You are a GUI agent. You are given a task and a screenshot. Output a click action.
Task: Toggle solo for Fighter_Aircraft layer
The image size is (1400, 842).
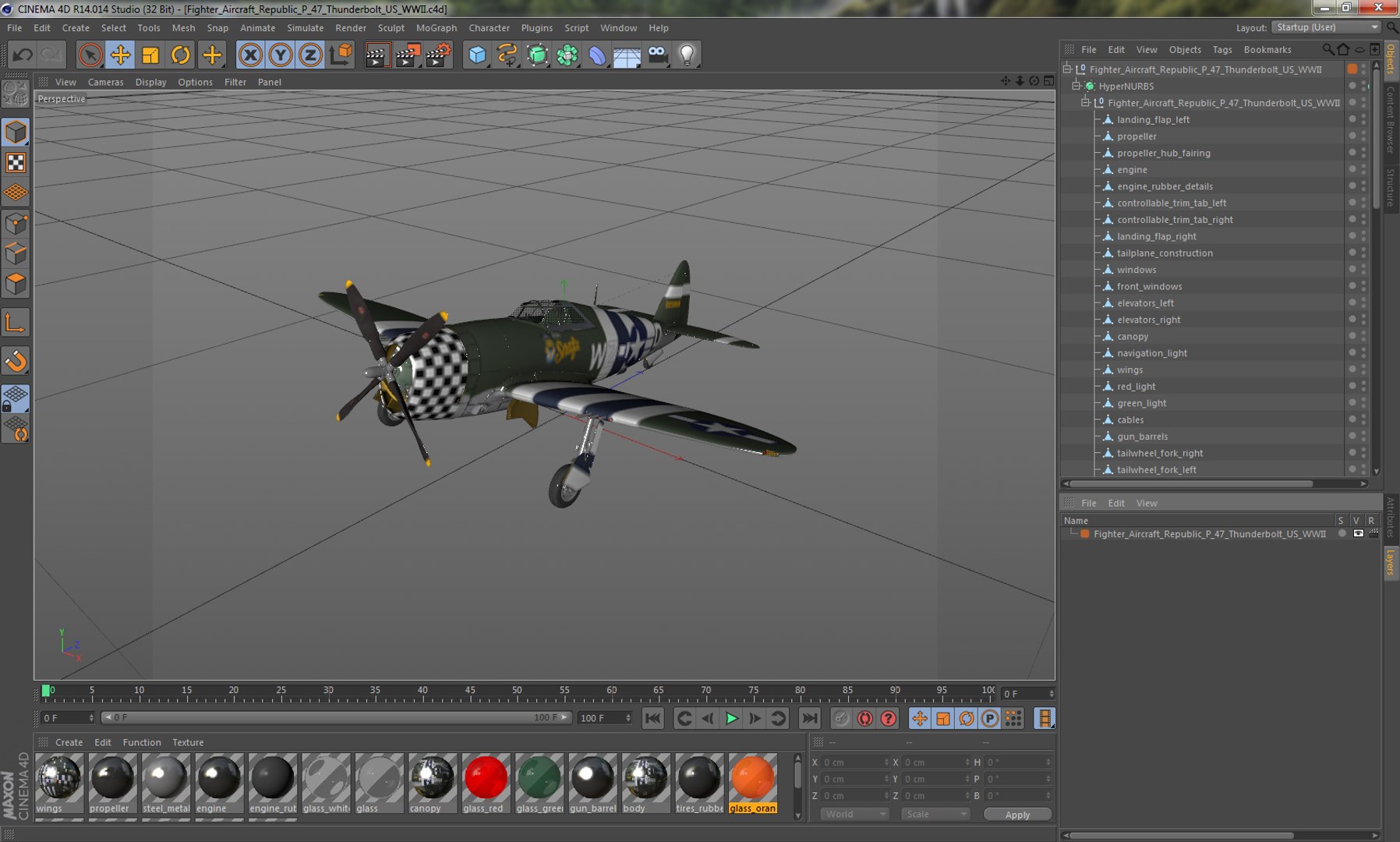(x=1342, y=533)
